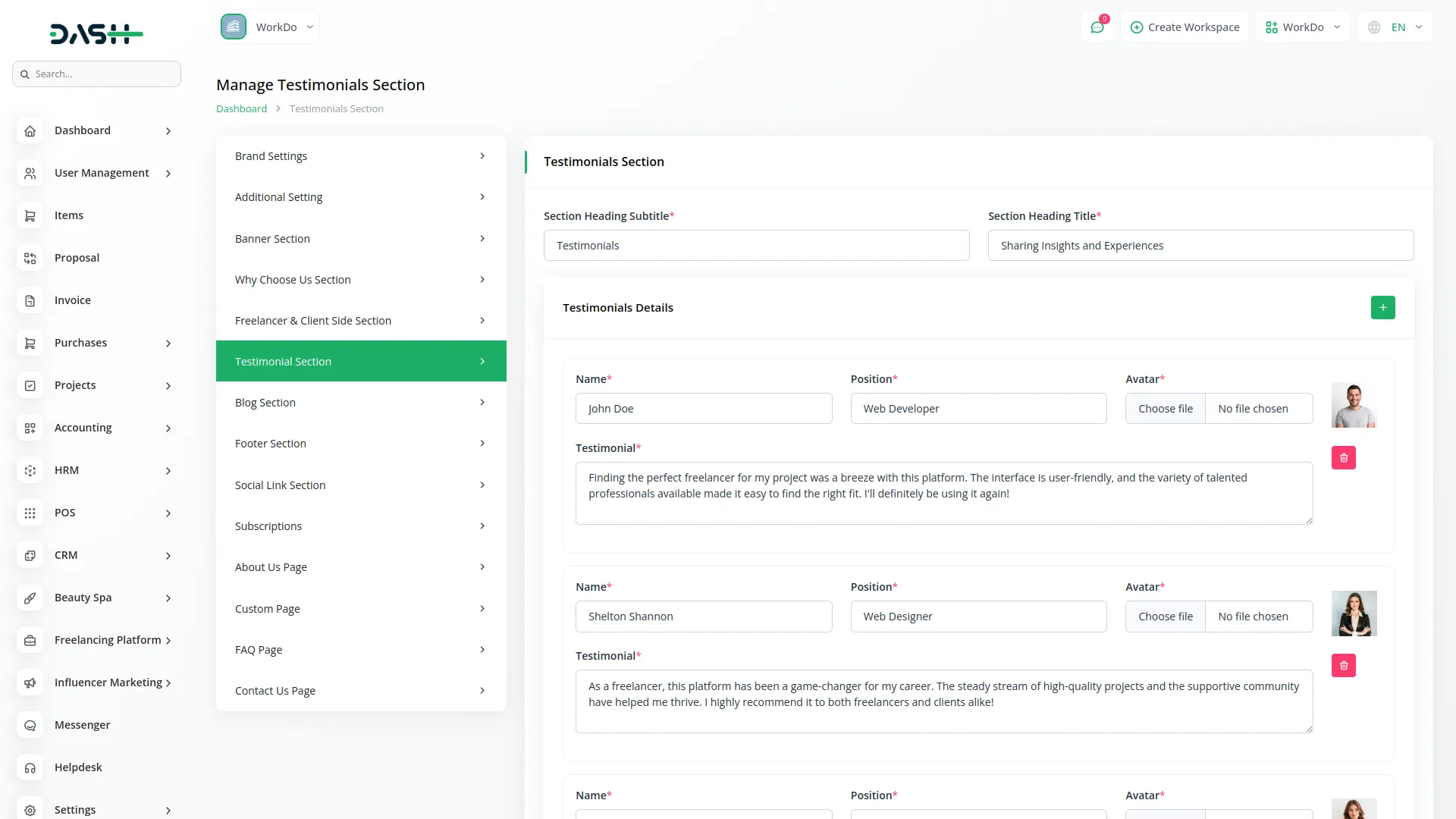Open the EN language dropdown

(1395, 27)
